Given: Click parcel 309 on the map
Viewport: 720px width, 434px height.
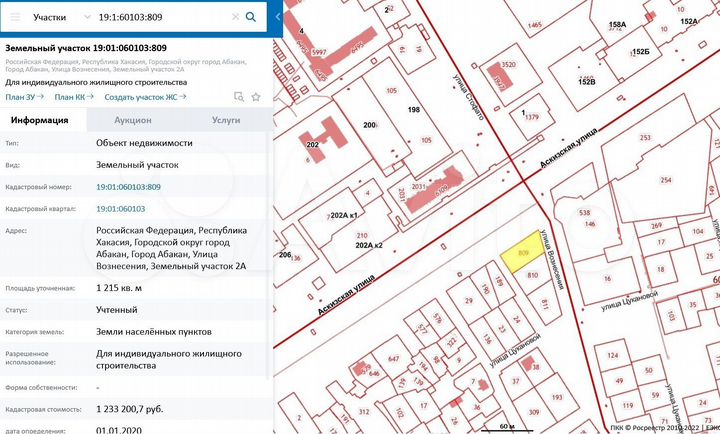Looking at the screenshot, I should point(534,412).
